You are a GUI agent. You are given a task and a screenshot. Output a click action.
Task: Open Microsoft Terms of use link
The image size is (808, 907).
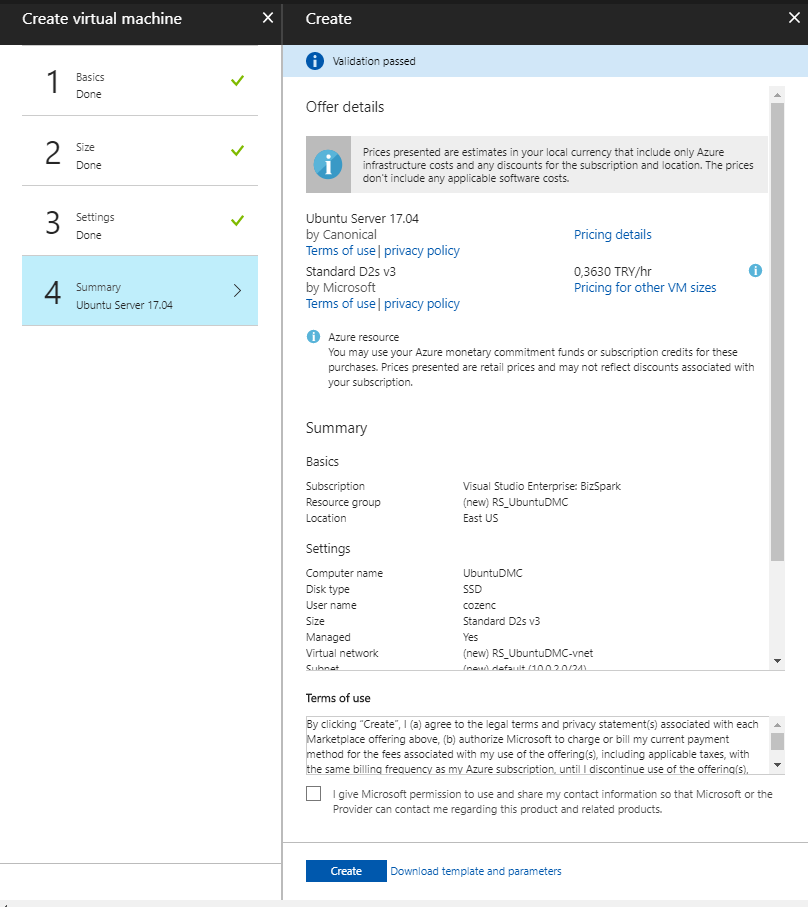pos(341,304)
